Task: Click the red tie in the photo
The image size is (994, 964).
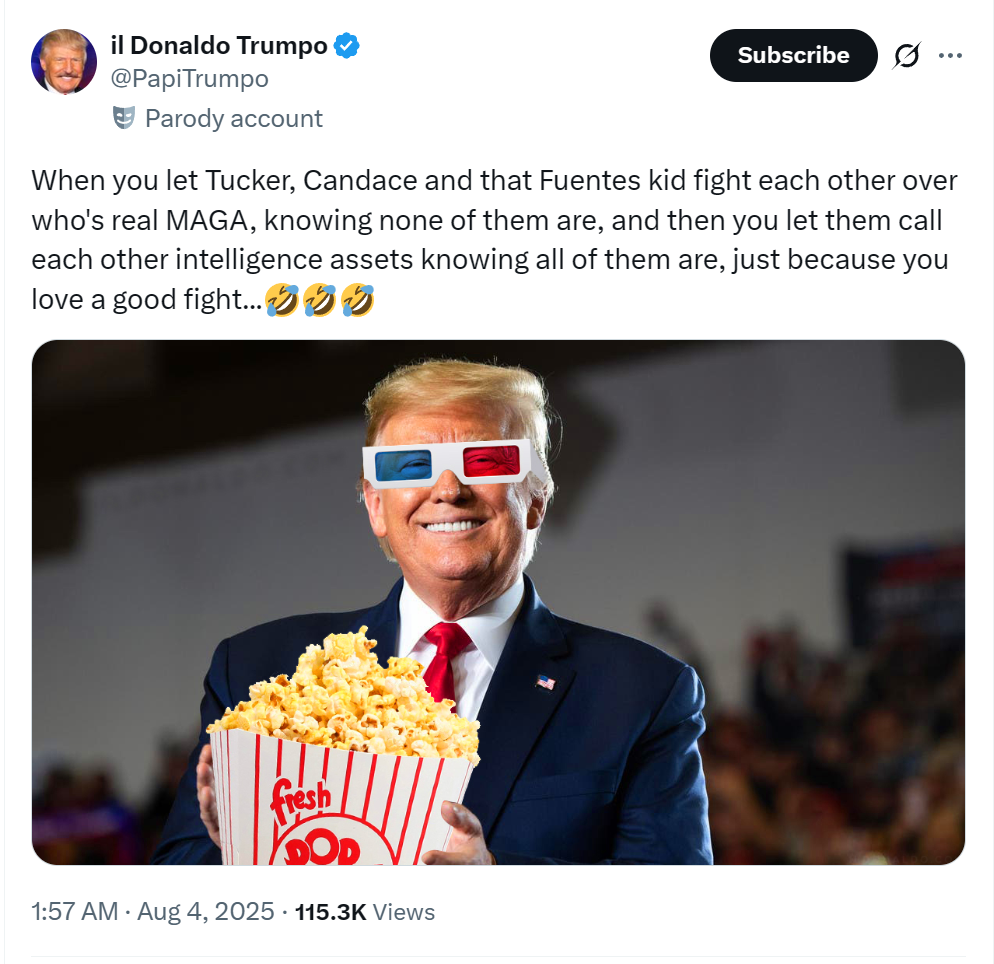Action: click(446, 661)
